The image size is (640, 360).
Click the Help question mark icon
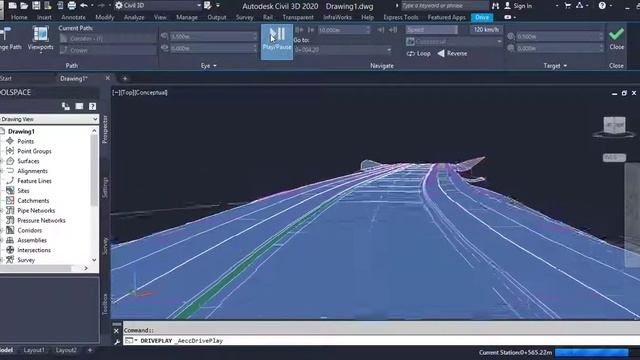tap(602, 6)
